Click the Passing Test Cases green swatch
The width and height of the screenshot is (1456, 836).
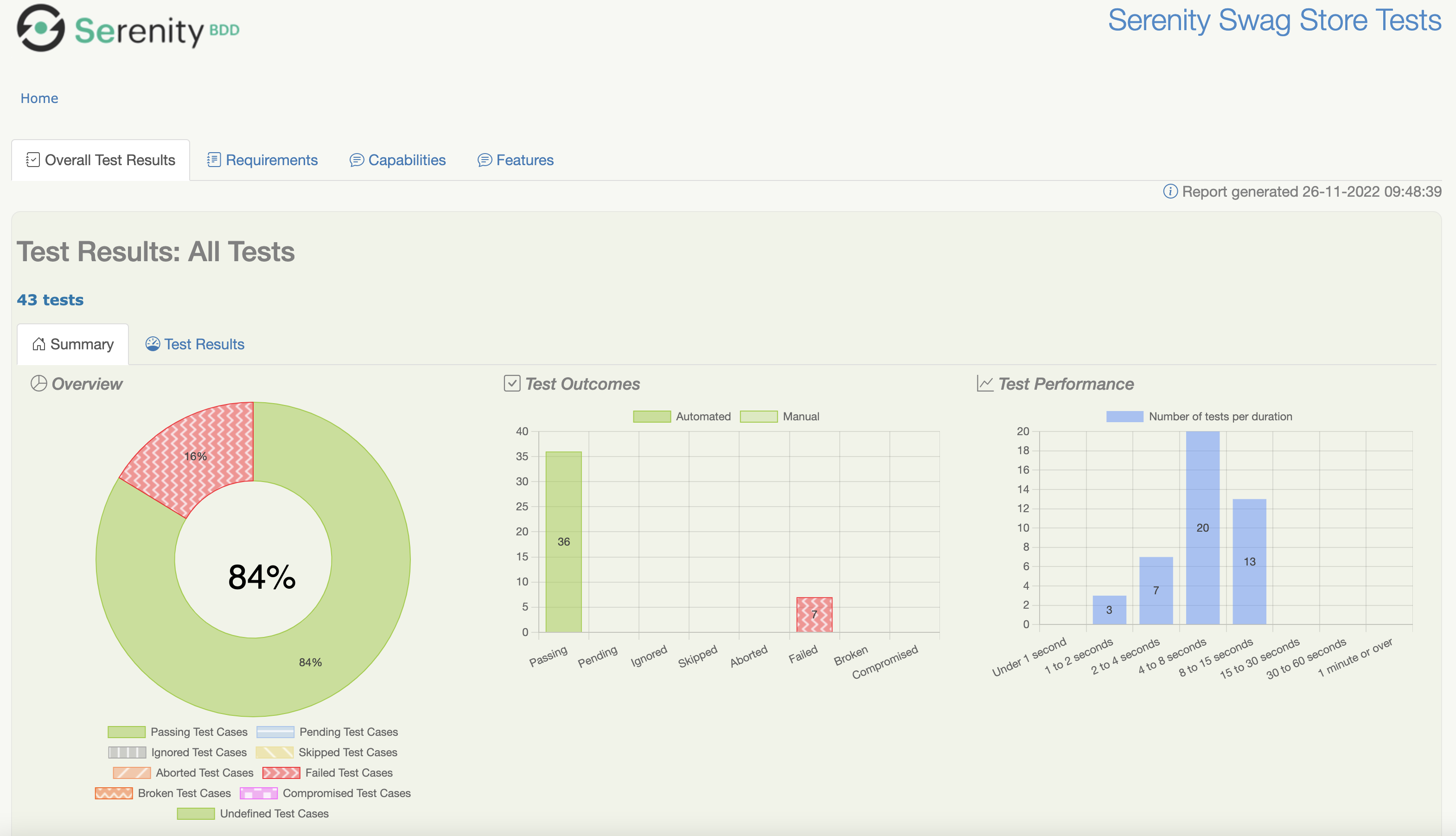point(127,732)
